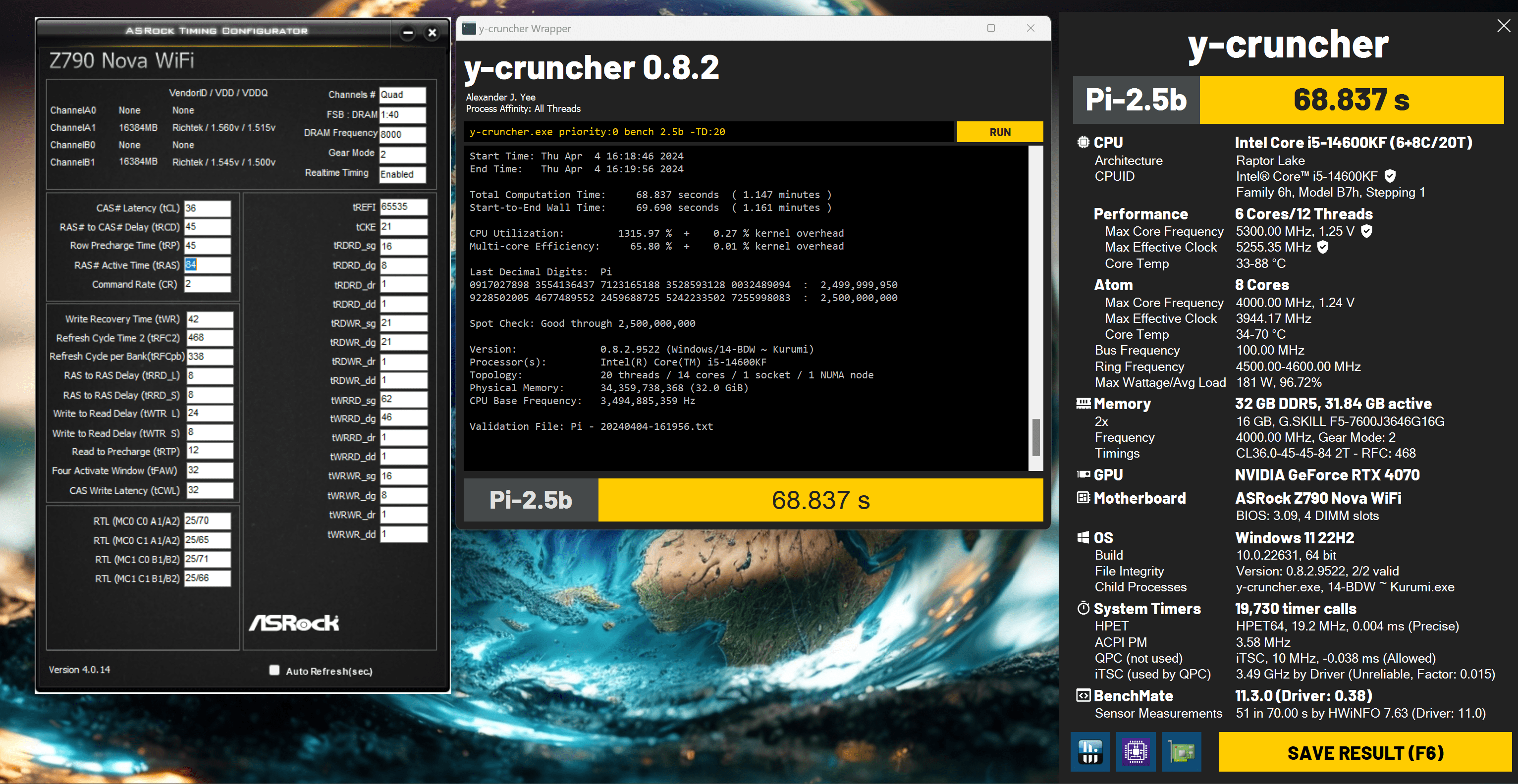
Task: Click the shield beside 5300.00 MHz frequency
Action: click(x=1366, y=231)
